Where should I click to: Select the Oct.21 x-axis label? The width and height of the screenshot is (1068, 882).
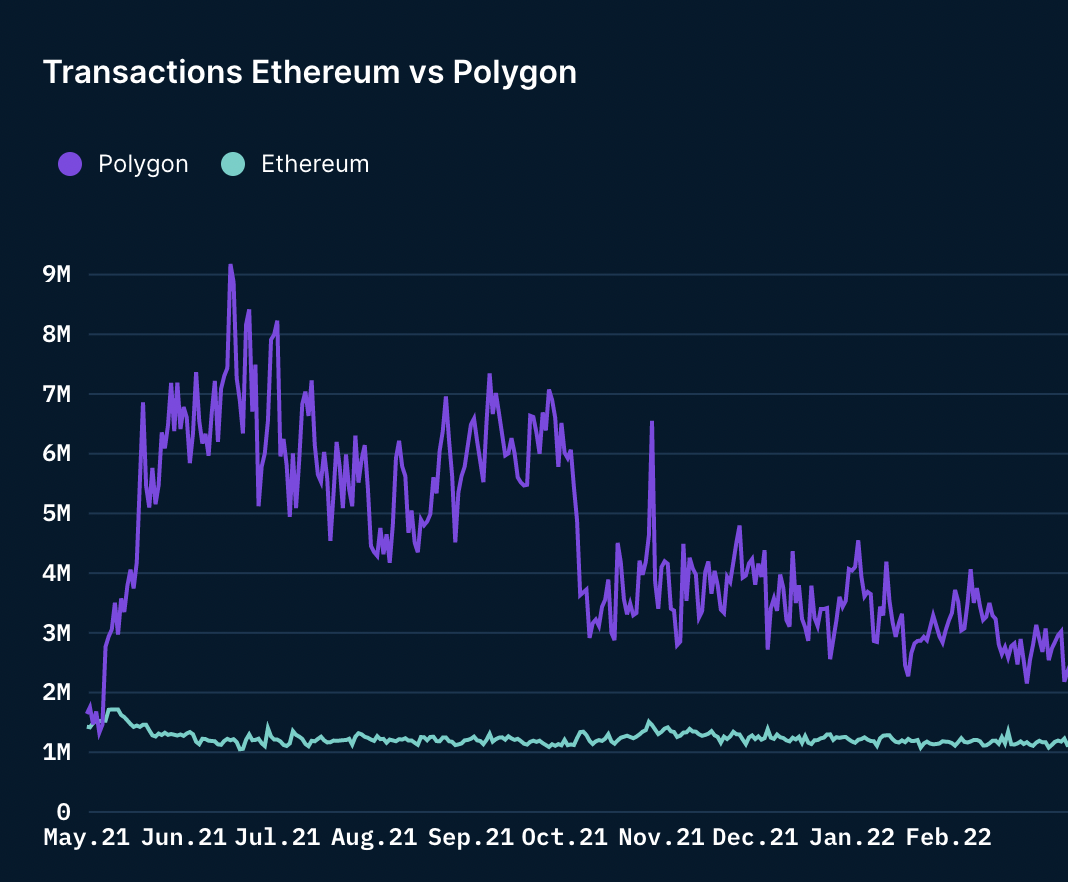click(x=565, y=837)
